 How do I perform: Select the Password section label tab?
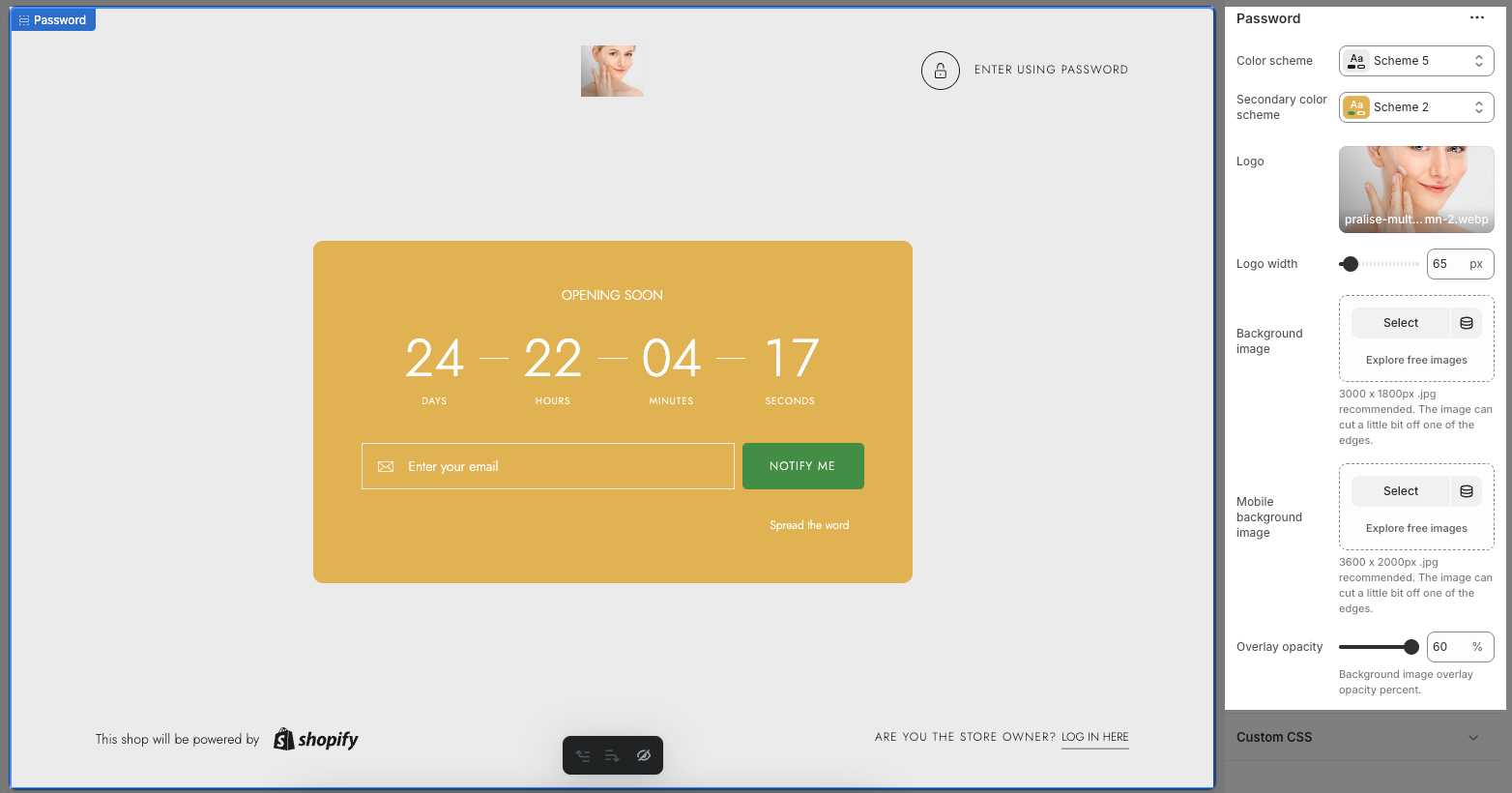pyautogui.click(x=53, y=20)
